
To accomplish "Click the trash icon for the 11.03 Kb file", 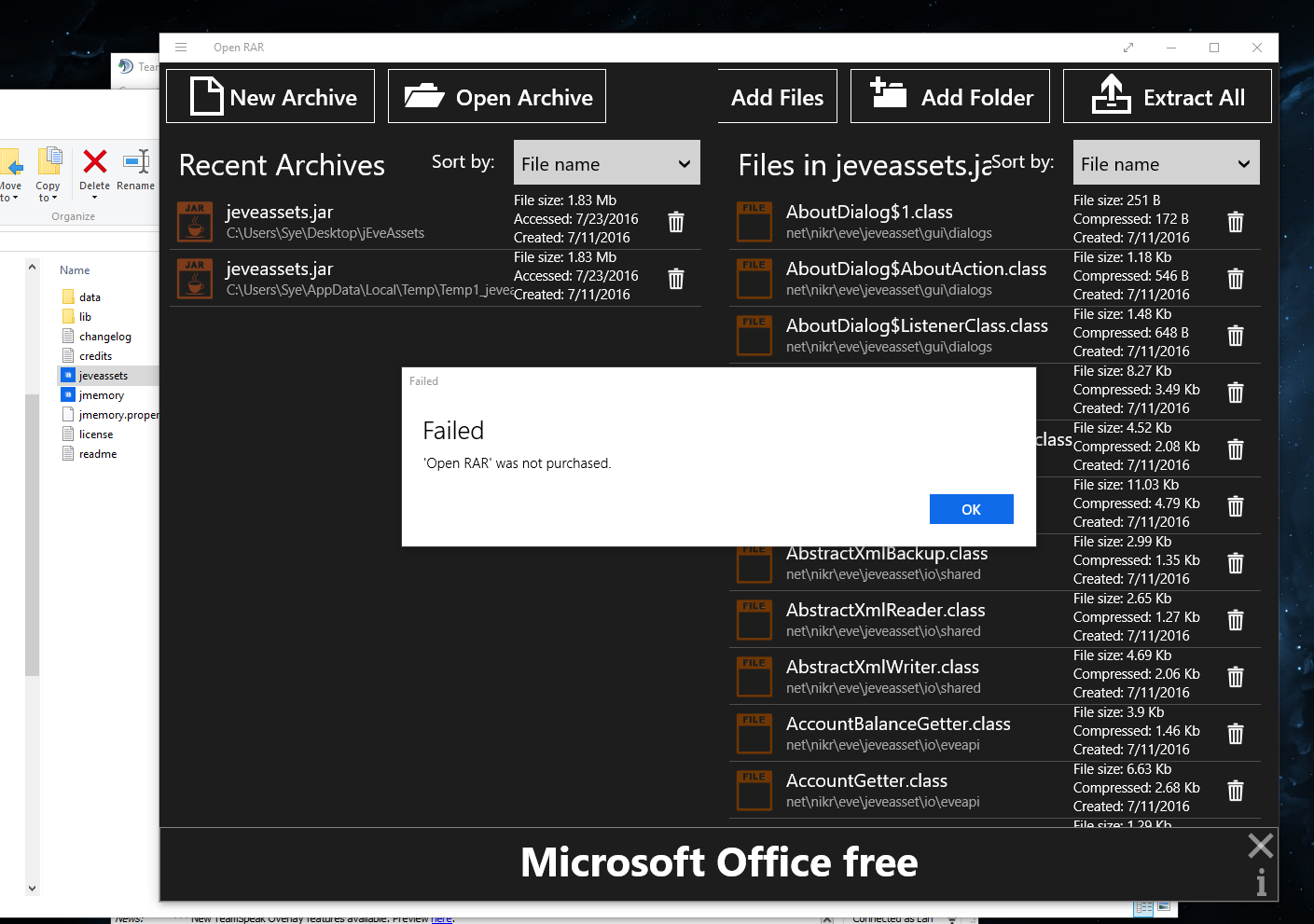I will [1236, 506].
